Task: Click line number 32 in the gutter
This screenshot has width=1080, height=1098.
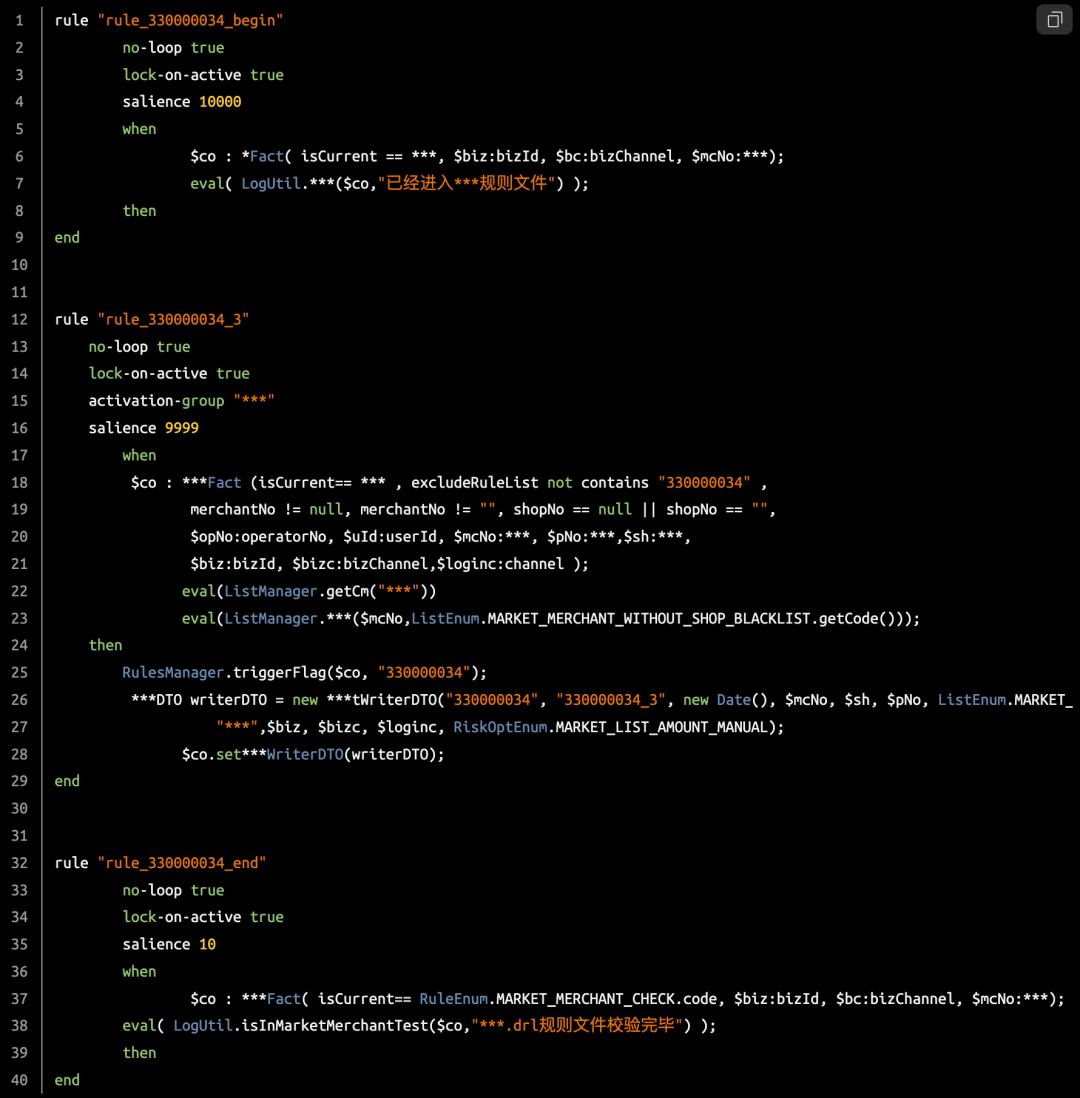Action: [19, 862]
